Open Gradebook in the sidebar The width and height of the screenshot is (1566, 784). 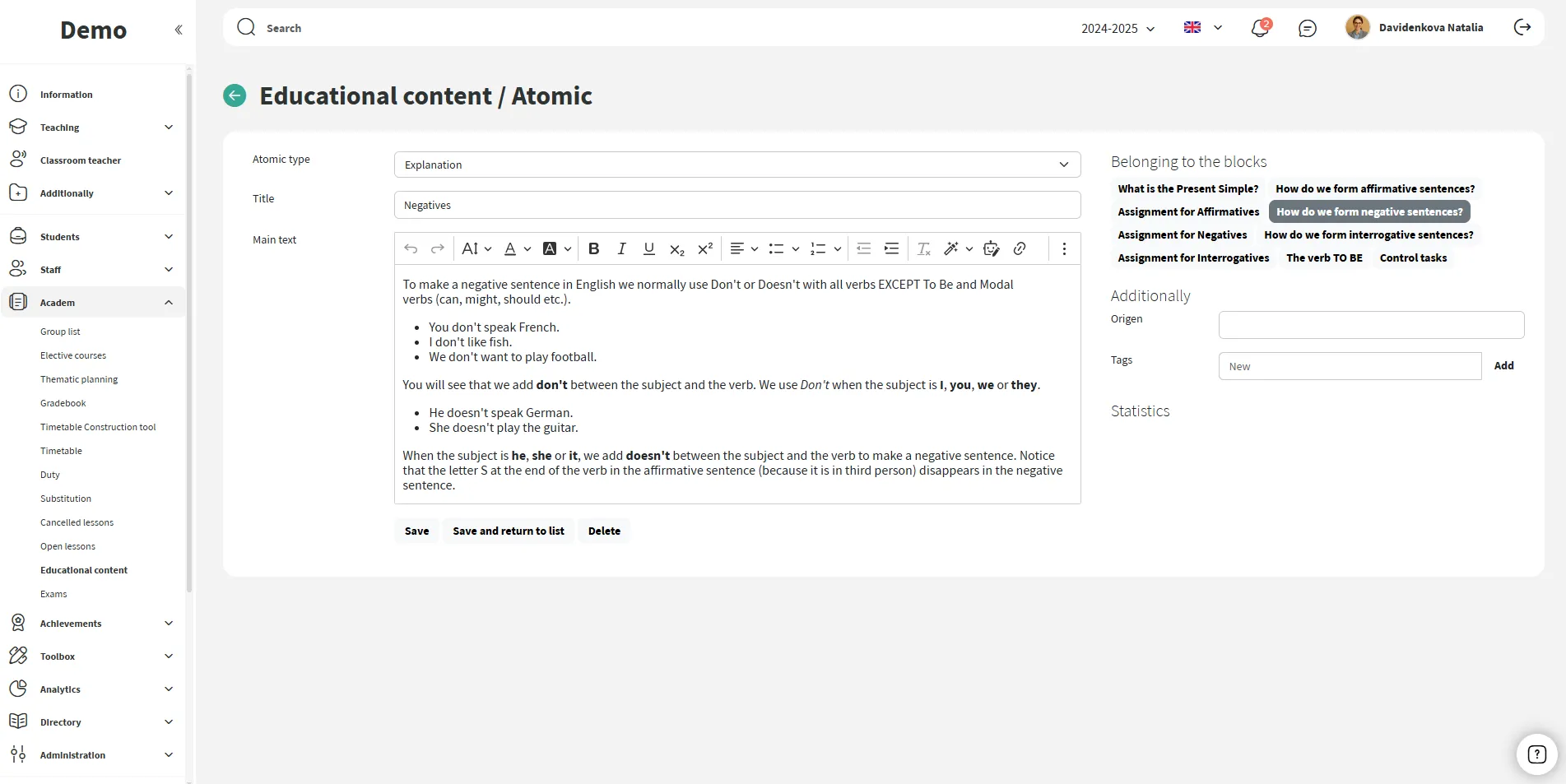[63, 403]
